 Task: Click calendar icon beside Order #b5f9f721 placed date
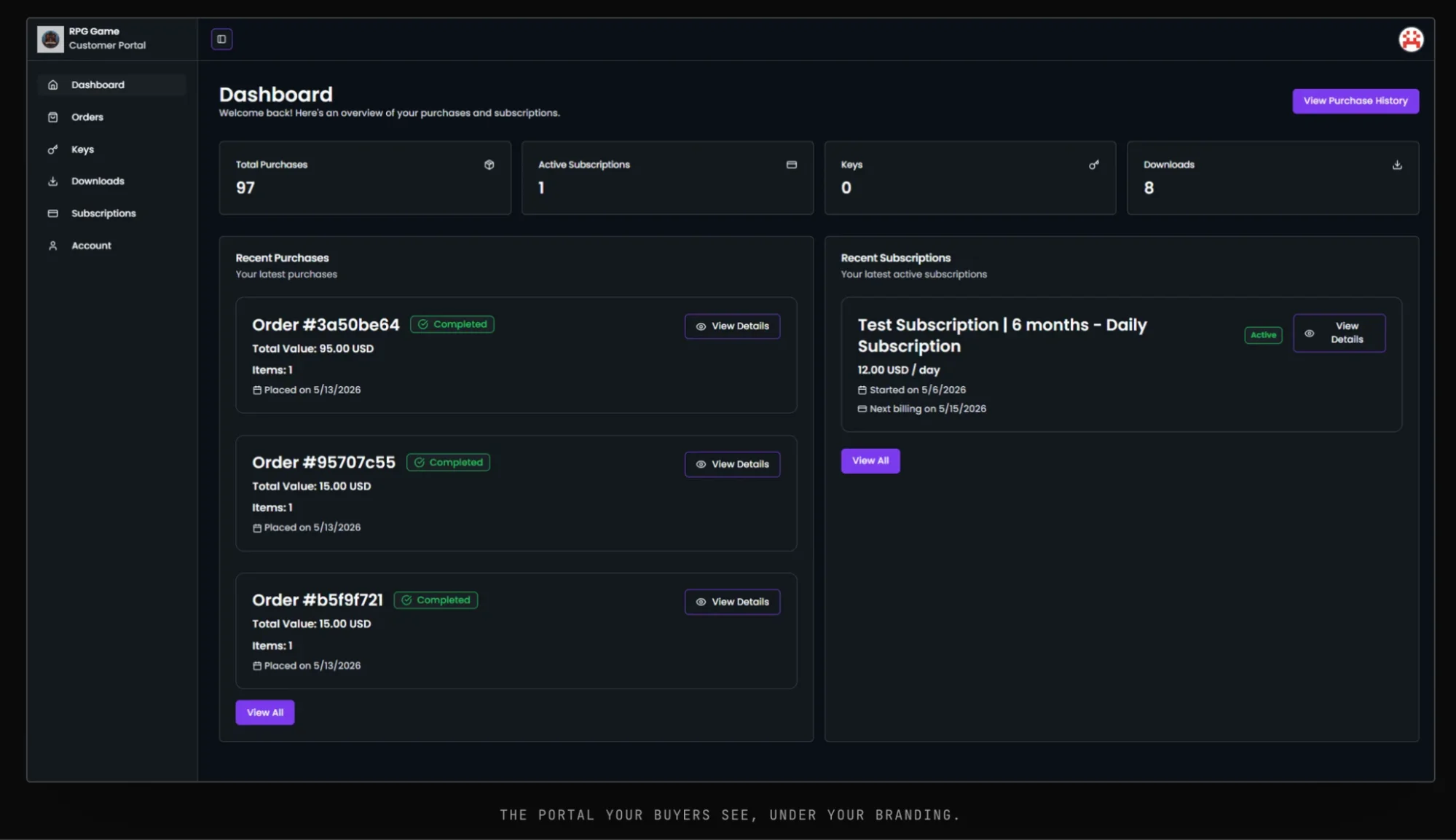[x=257, y=666]
